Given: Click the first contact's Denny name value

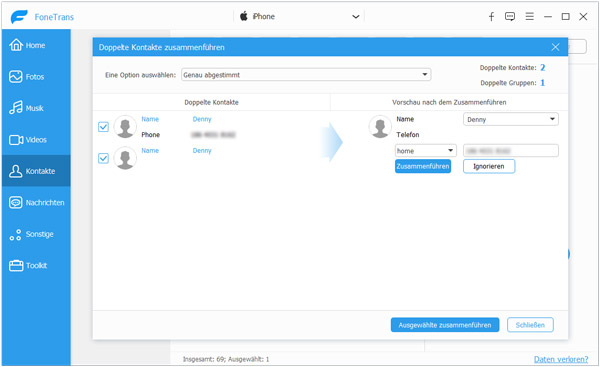Looking at the screenshot, I should coord(202,119).
